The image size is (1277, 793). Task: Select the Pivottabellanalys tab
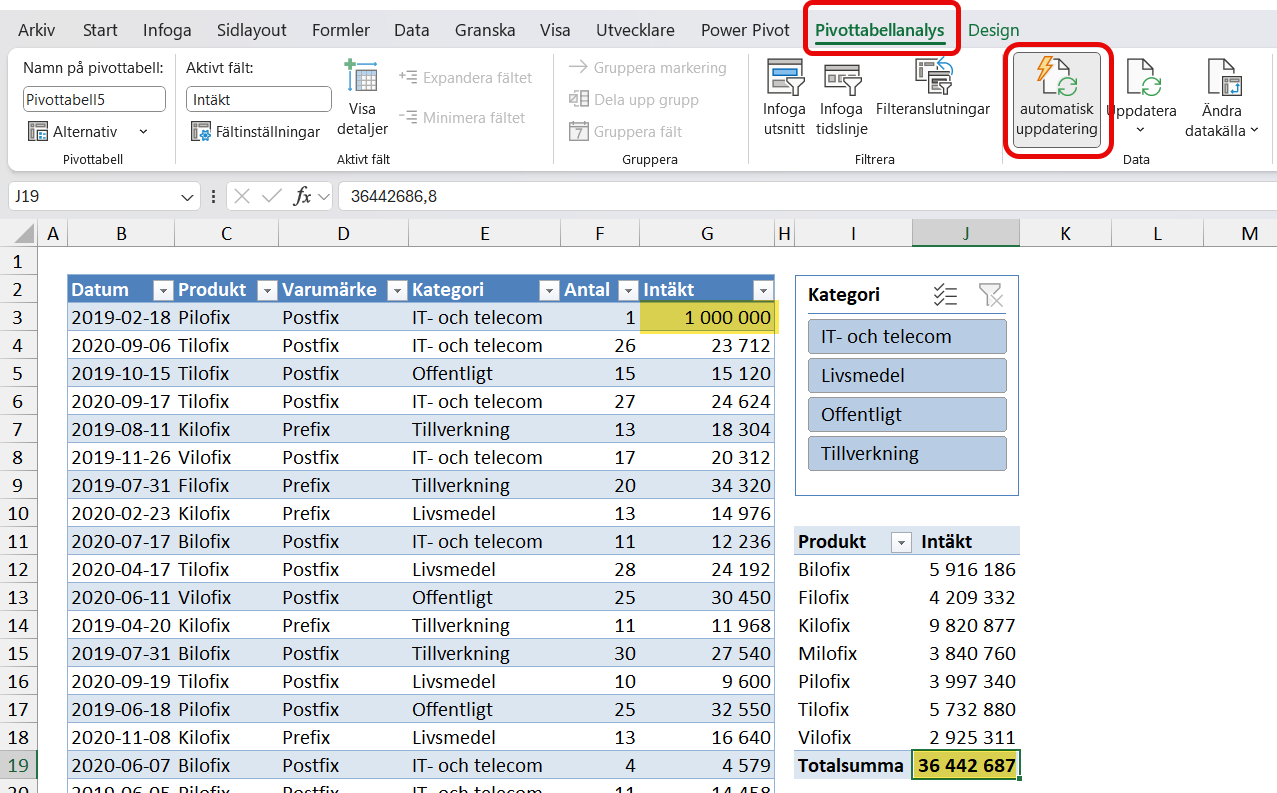880,30
